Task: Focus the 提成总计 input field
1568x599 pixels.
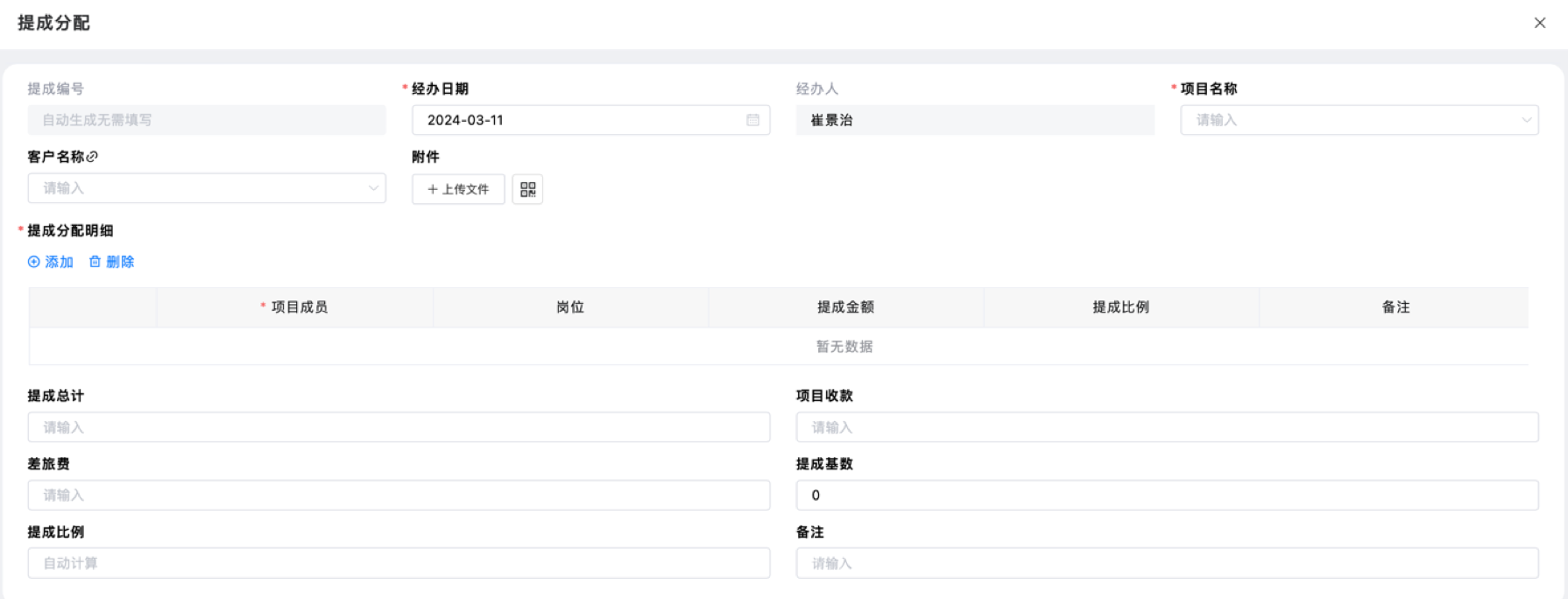Action: 399,427
